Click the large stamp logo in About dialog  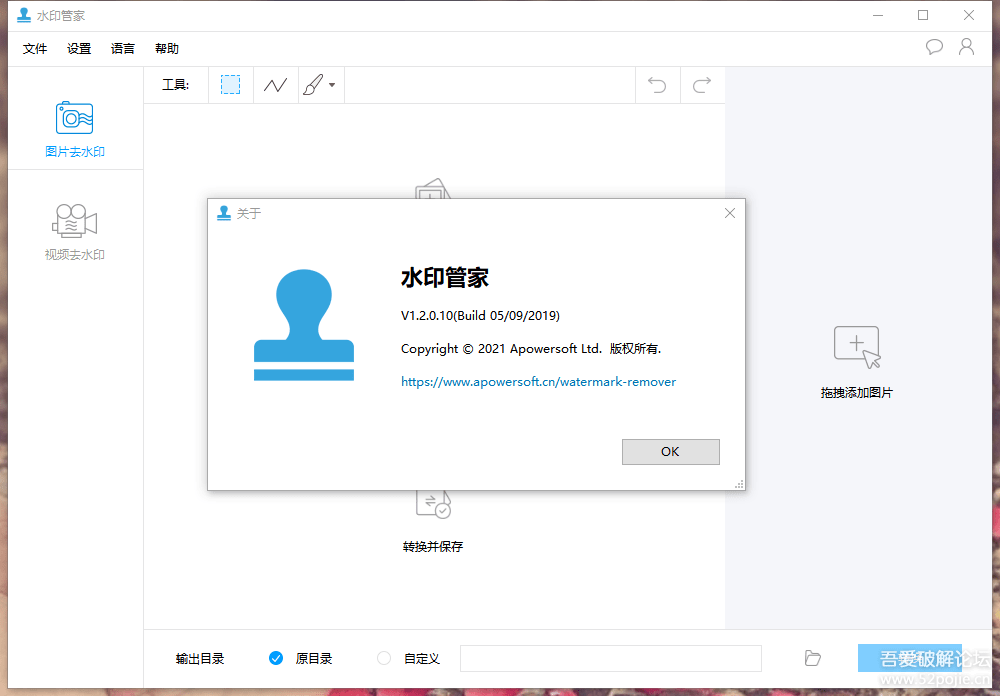click(304, 325)
